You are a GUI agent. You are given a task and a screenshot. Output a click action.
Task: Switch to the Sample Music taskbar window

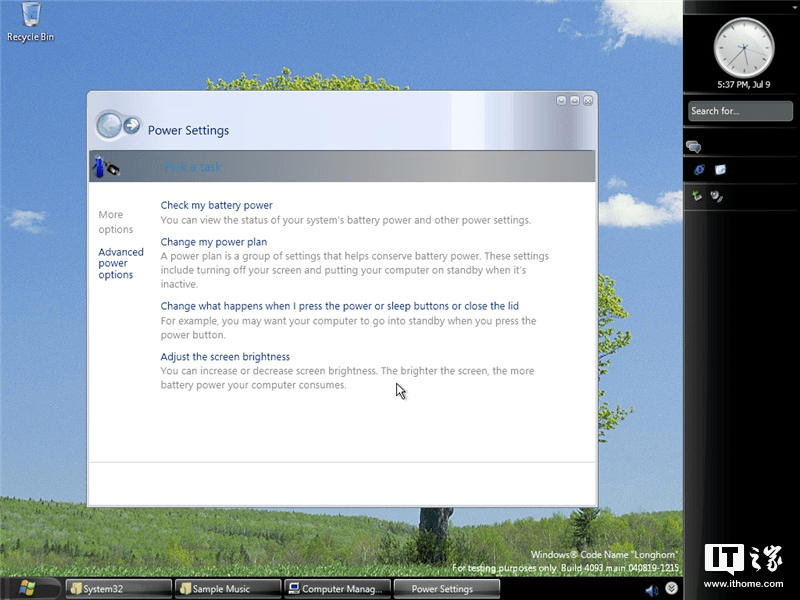225,588
